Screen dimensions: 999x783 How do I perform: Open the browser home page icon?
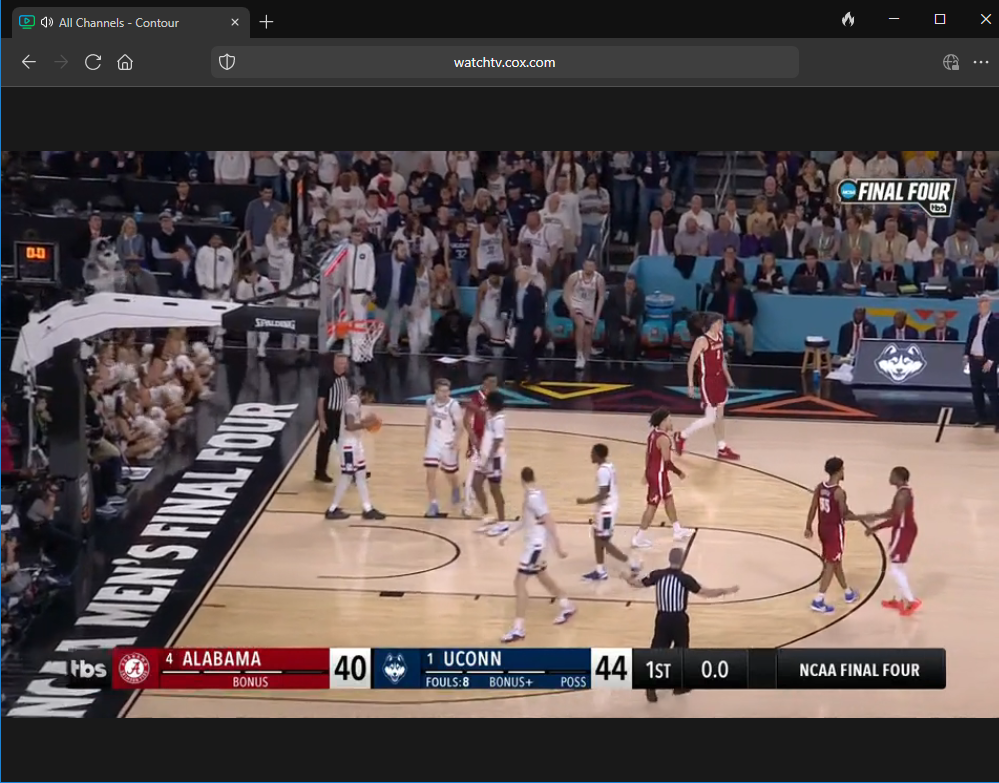click(125, 62)
